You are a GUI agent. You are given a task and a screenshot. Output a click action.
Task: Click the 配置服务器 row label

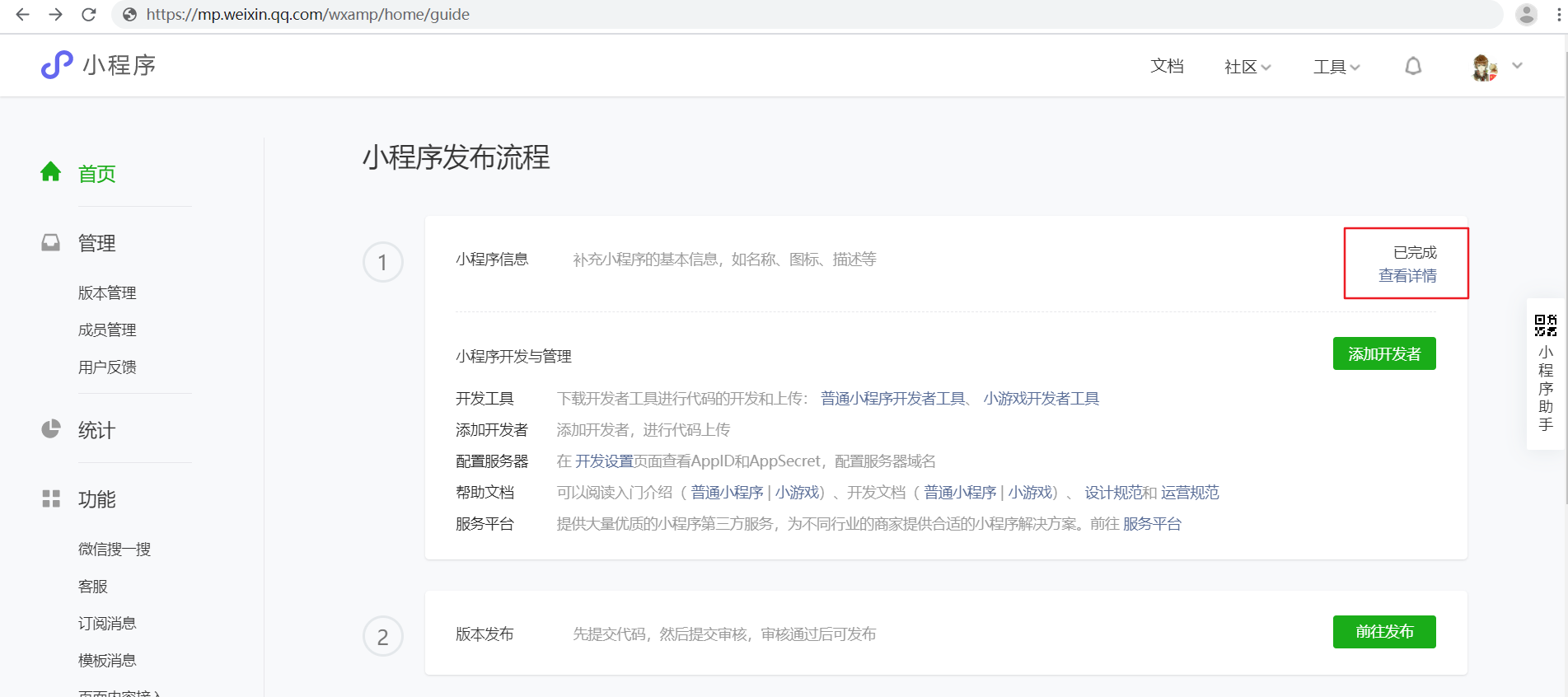pos(492,461)
